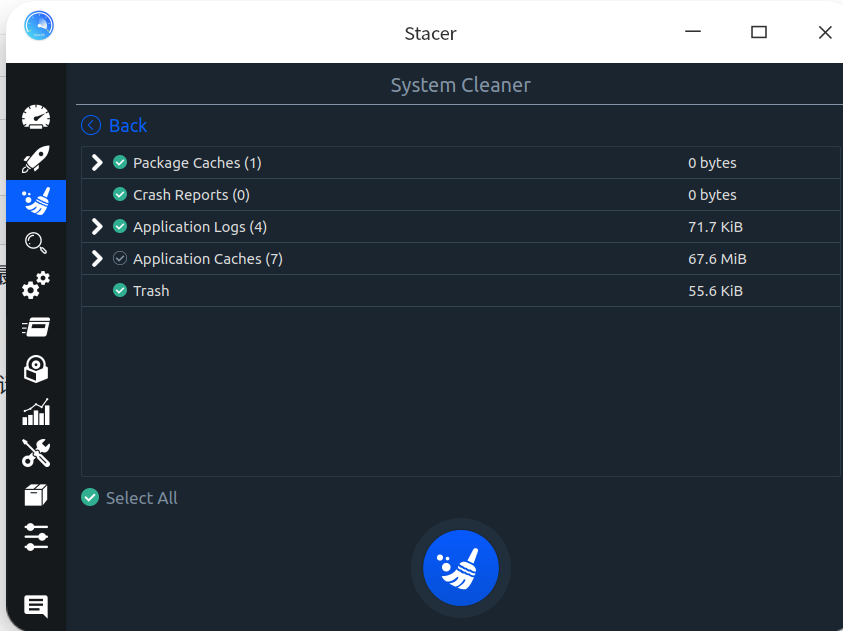Open the Startup Apps rocket page
This screenshot has width=843, height=631.
pos(36,159)
